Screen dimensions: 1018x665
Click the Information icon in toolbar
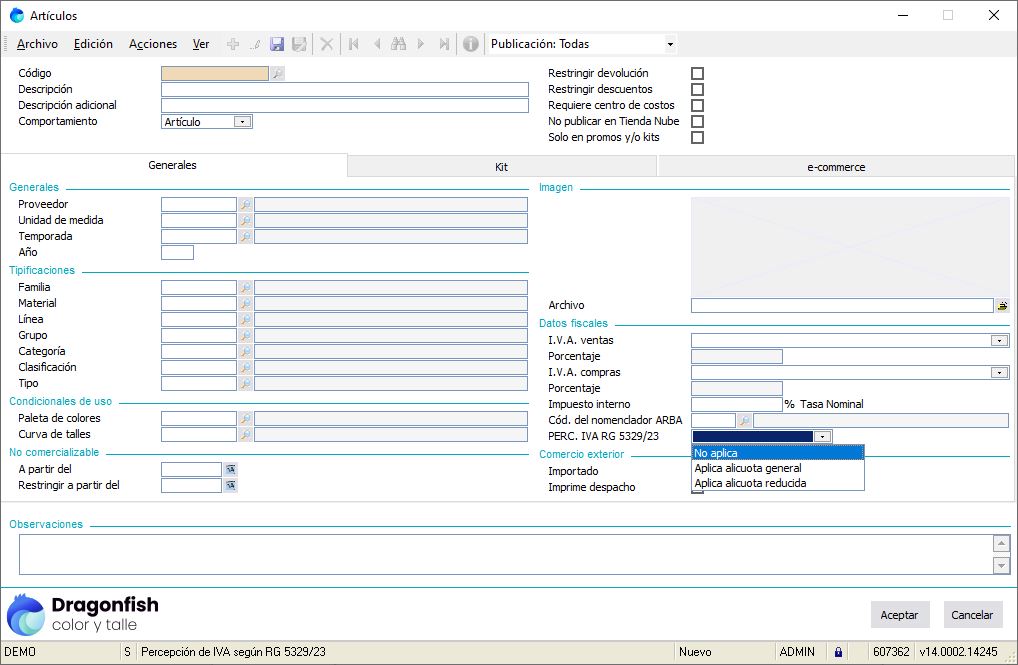coord(471,44)
